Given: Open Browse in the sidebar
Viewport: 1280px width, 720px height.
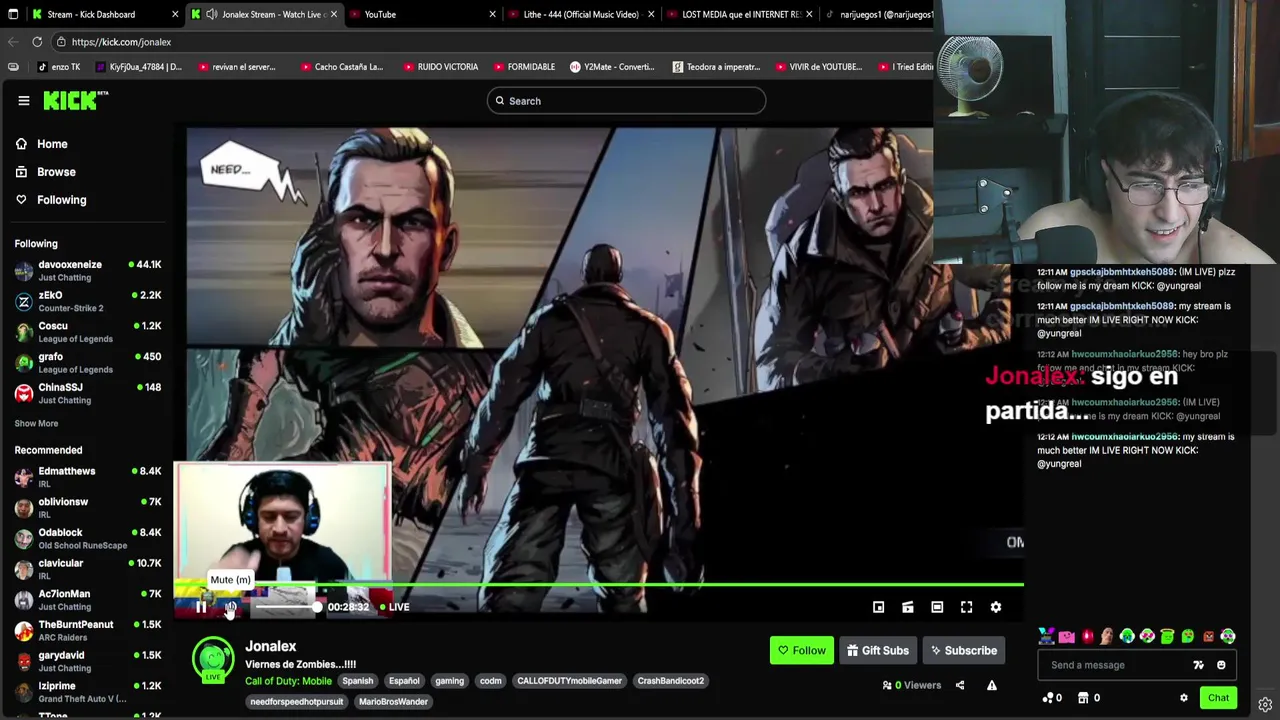Looking at the screenshot, I should [45, 172].
